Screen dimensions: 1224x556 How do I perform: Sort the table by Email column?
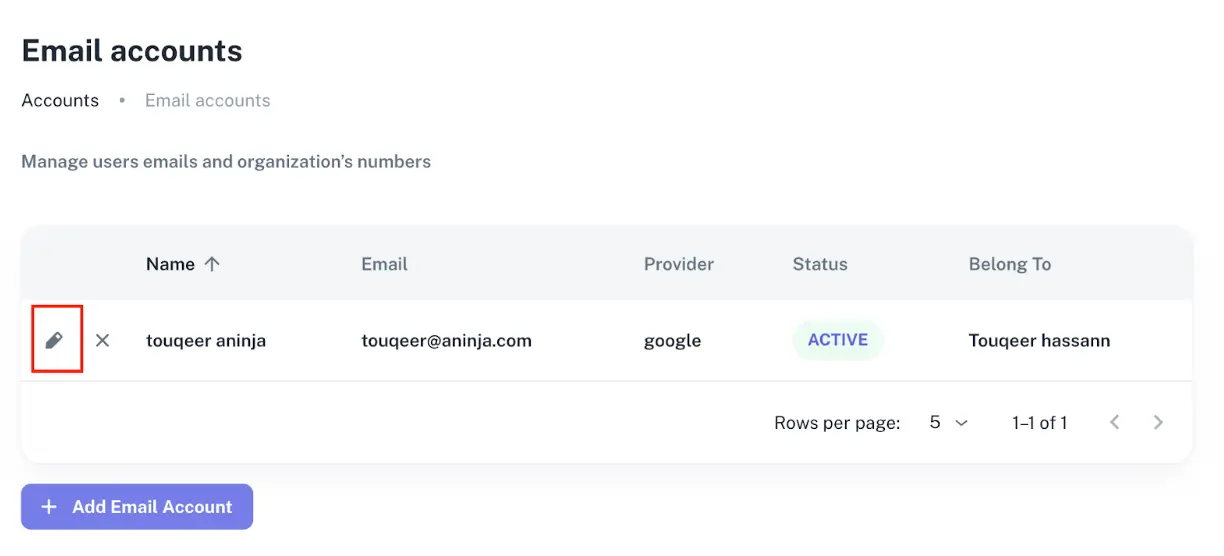pyautogui.click(x=384, y=264)
